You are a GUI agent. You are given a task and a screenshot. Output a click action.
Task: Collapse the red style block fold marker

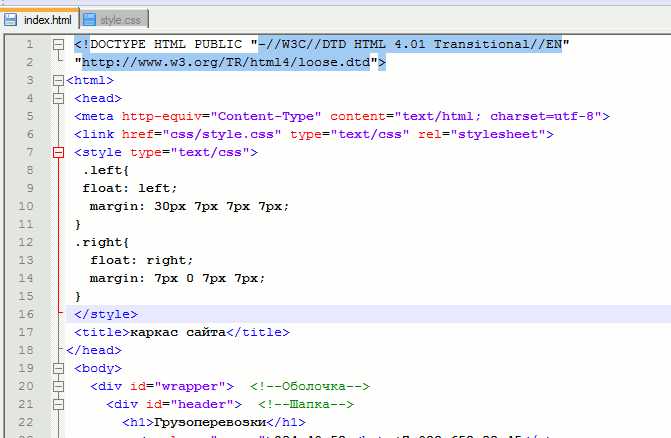[x=58, y=152]
